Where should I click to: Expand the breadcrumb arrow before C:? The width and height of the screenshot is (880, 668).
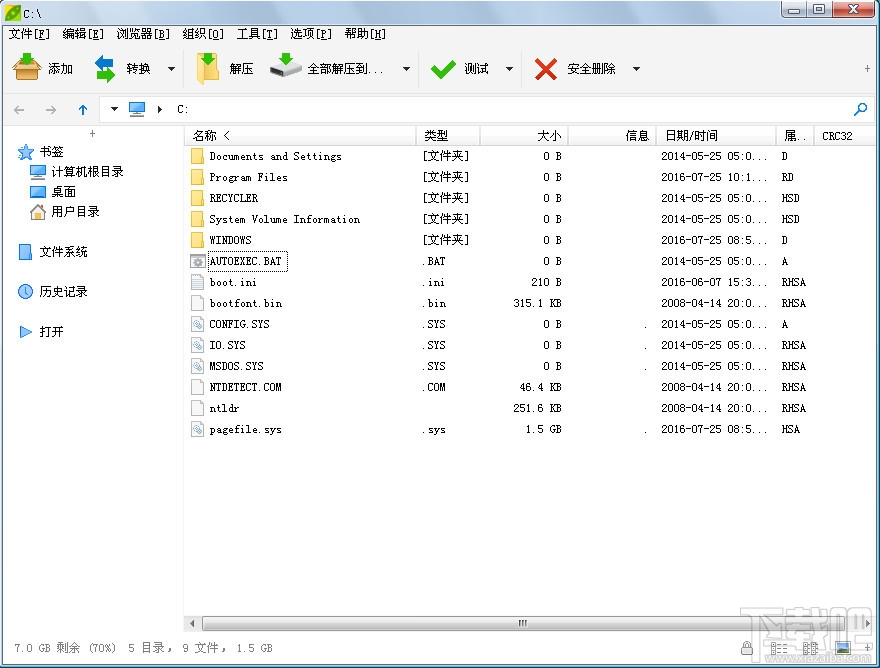tap(160, 109)
